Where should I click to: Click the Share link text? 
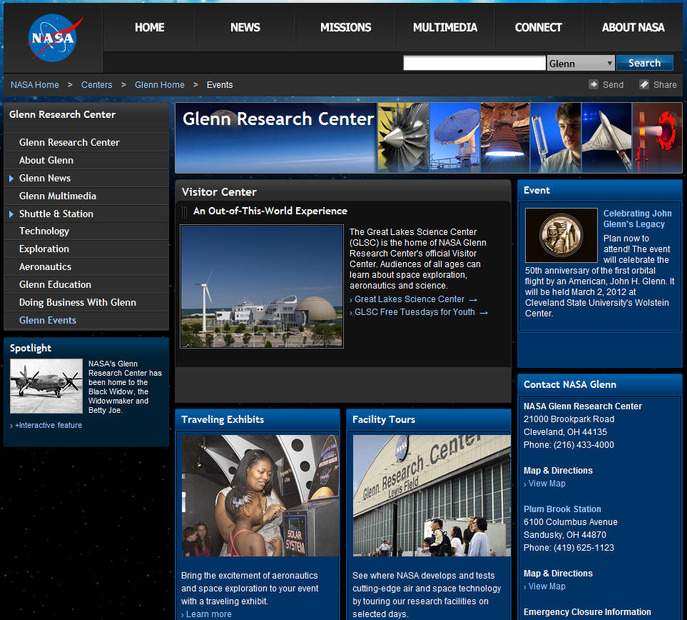665,85
